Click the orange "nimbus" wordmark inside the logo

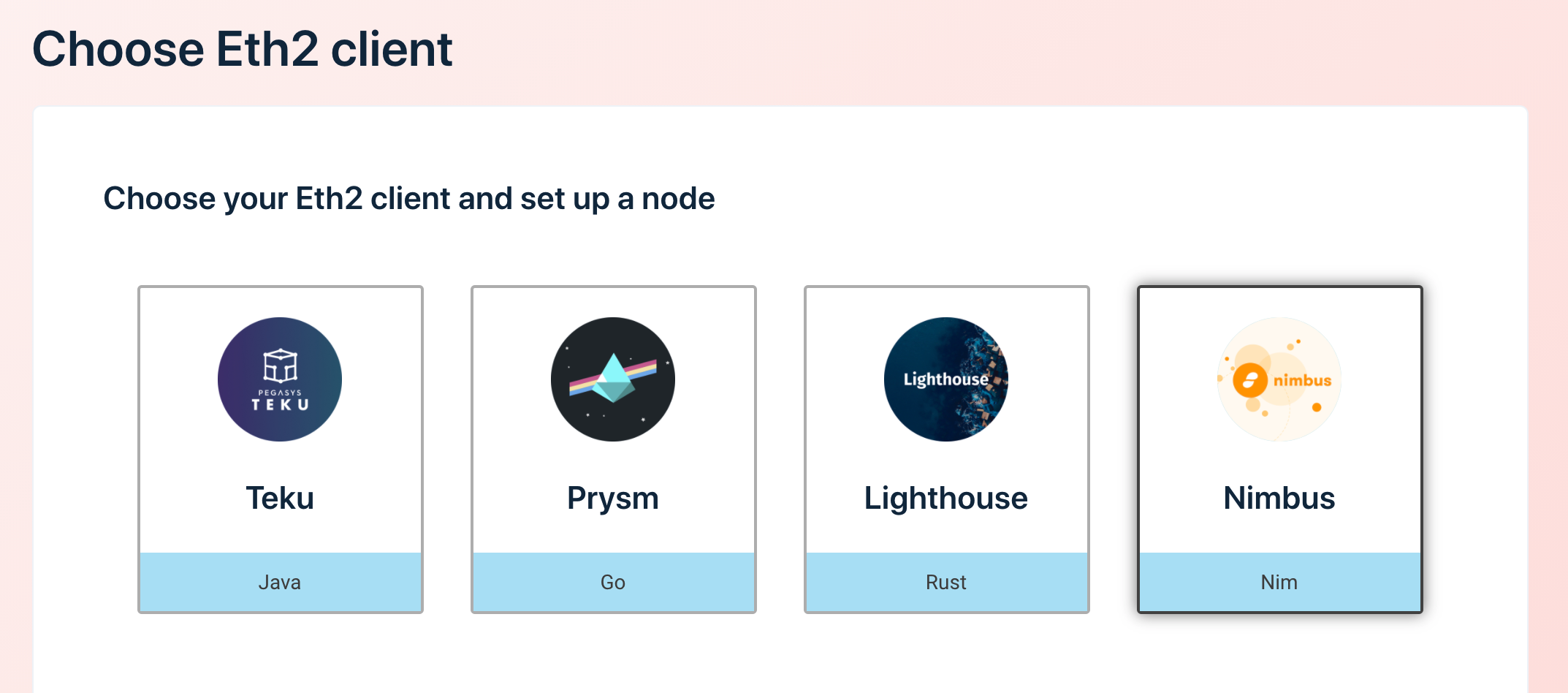(1302, 380)
